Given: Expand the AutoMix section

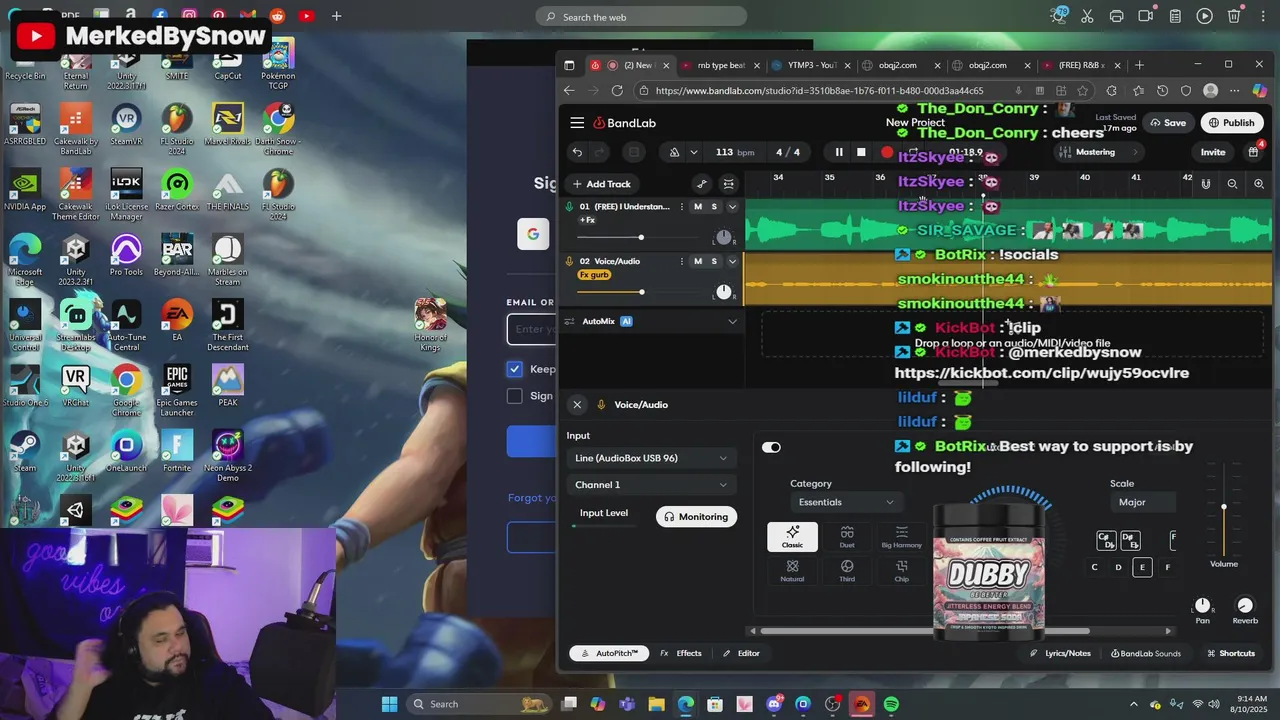Looking at the screenshot, I should (x=732, y=321).
